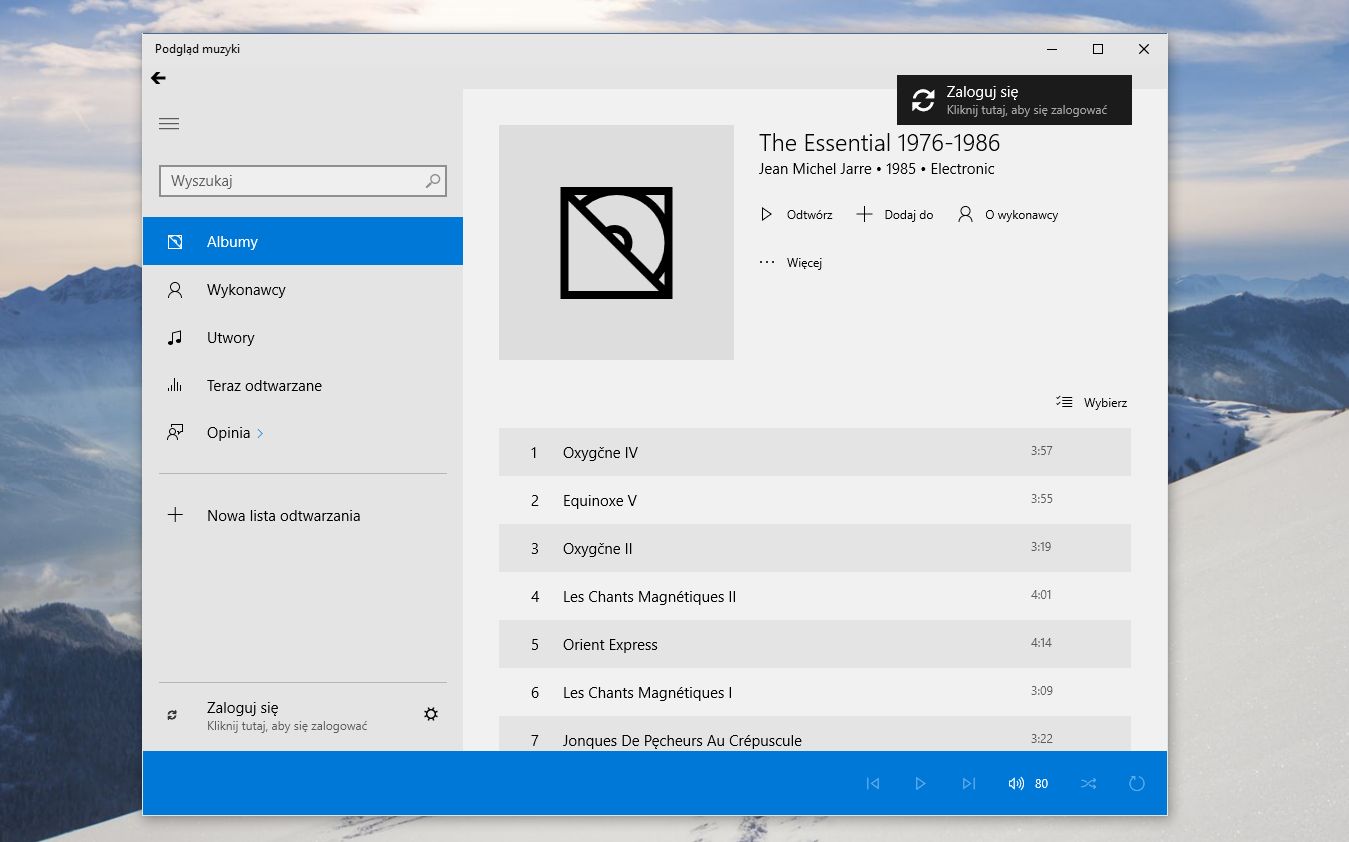This screenshot has height=842, width=1349.
Task: Click the 4:14 duration of Orient Express
Action: pos(1042,643)
